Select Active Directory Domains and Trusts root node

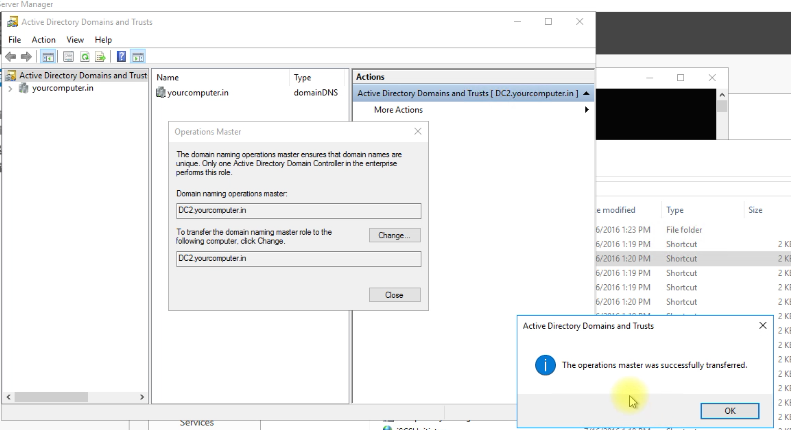pos(83,75)
